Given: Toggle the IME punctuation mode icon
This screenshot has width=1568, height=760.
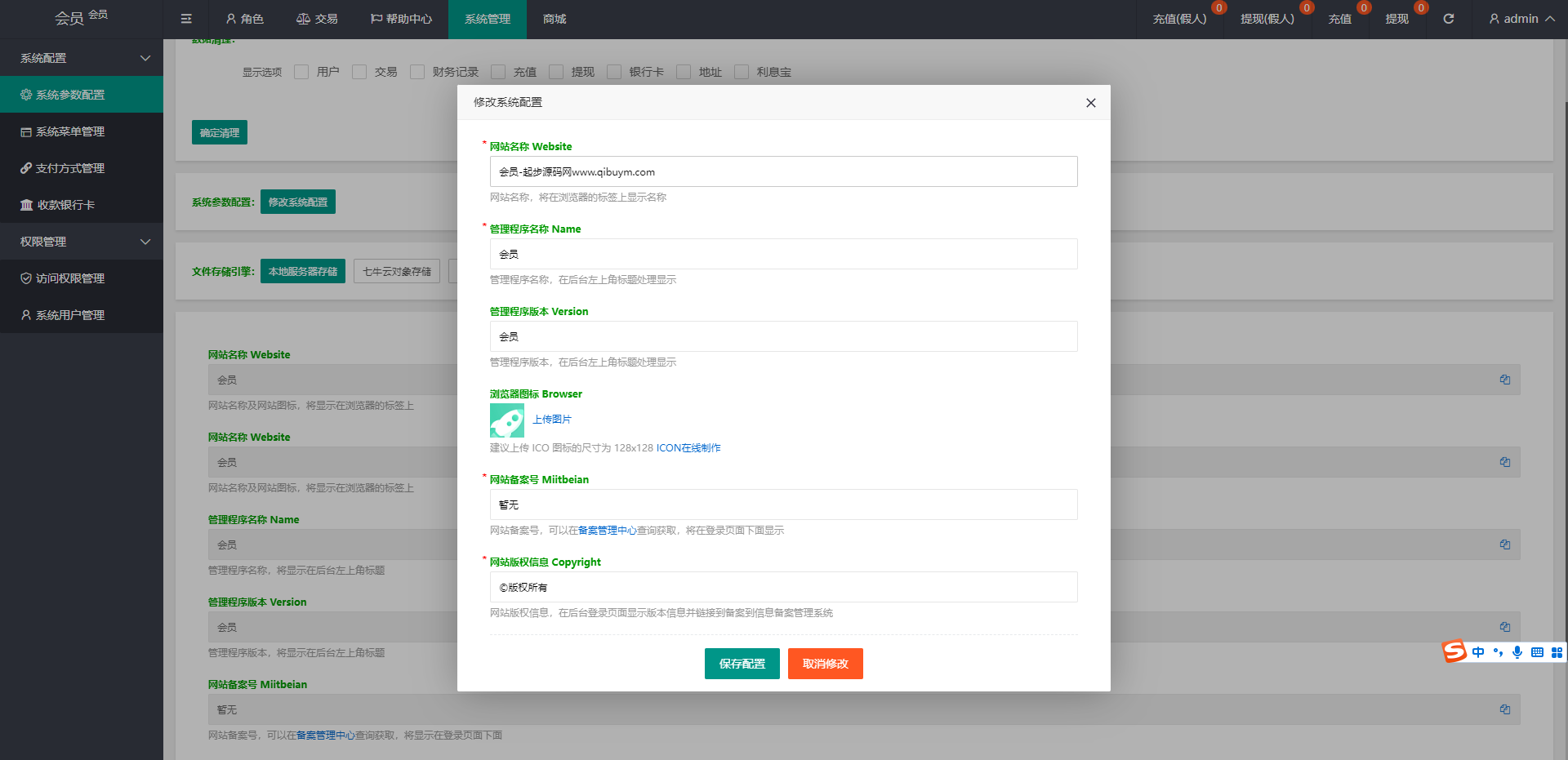Looking at the screenshot, I should click(1498, 652).
